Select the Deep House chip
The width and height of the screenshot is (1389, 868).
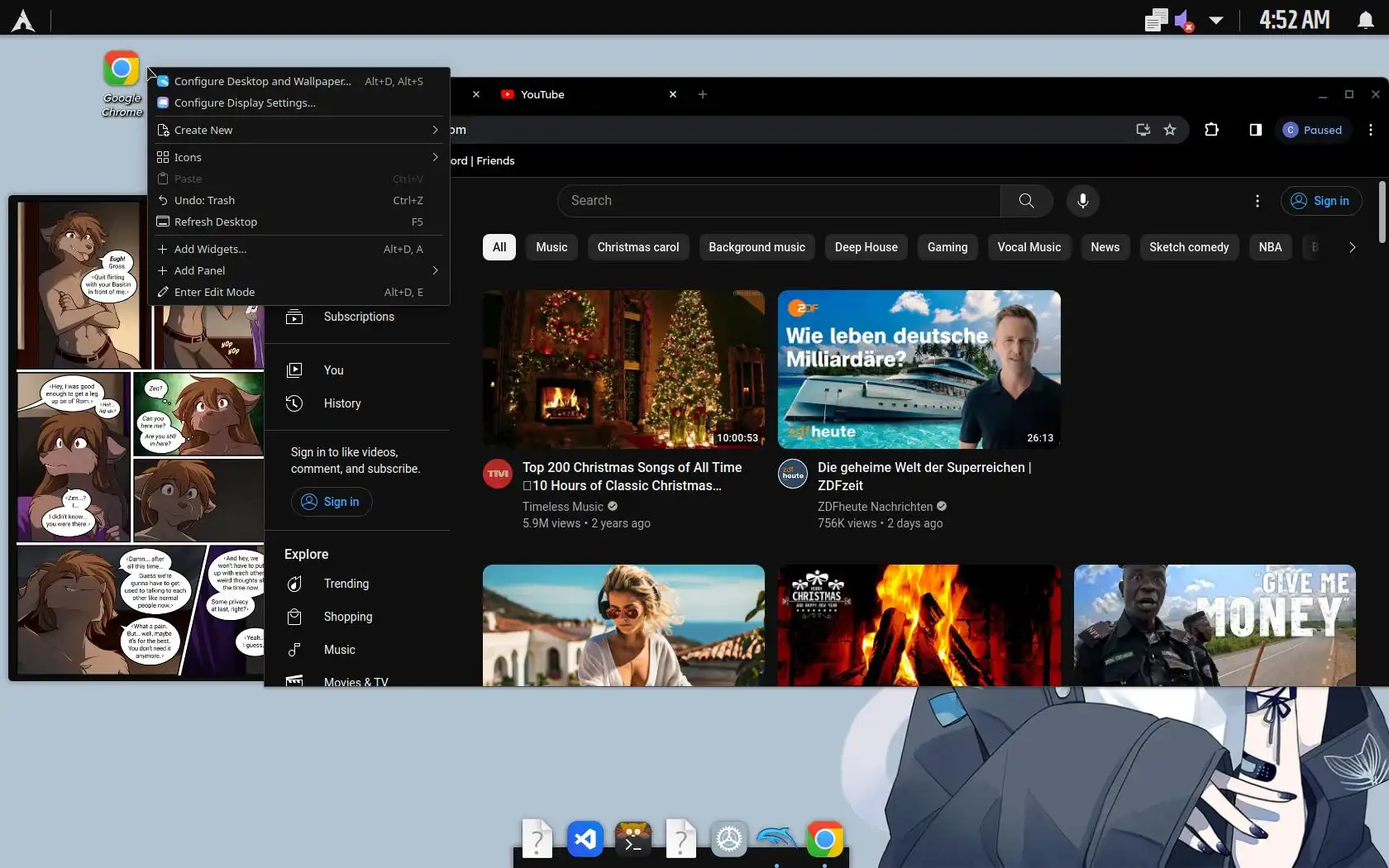(x=866, y=247)
